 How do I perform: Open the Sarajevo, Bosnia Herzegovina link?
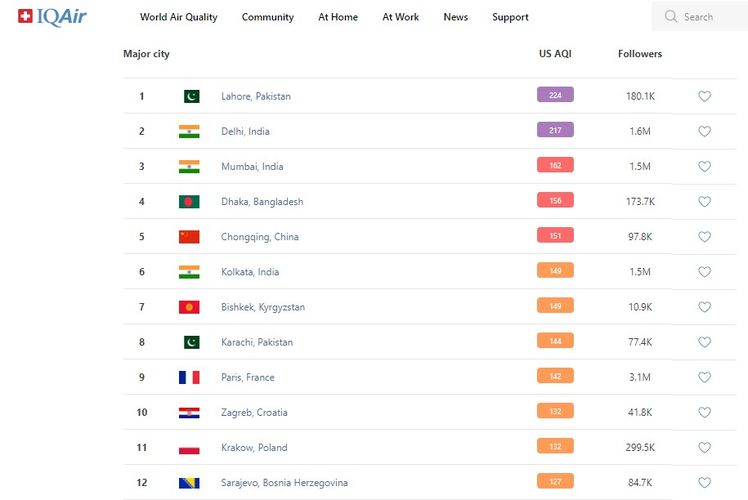click(284, 483)
